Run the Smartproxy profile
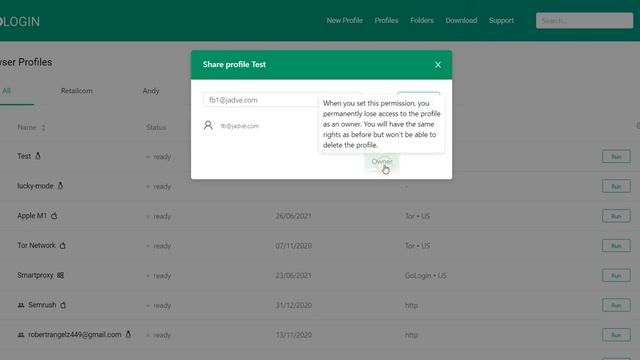640x360 pixels. 616,276
